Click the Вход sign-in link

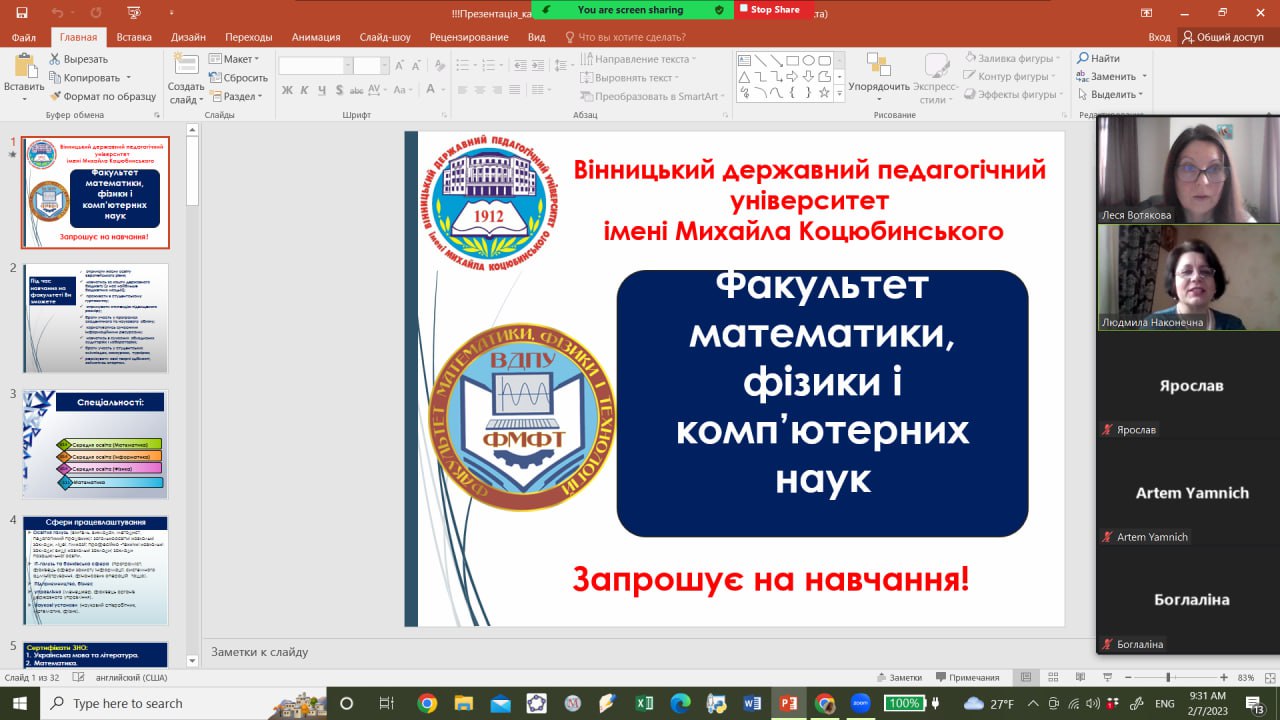(x=1159, y=37)
